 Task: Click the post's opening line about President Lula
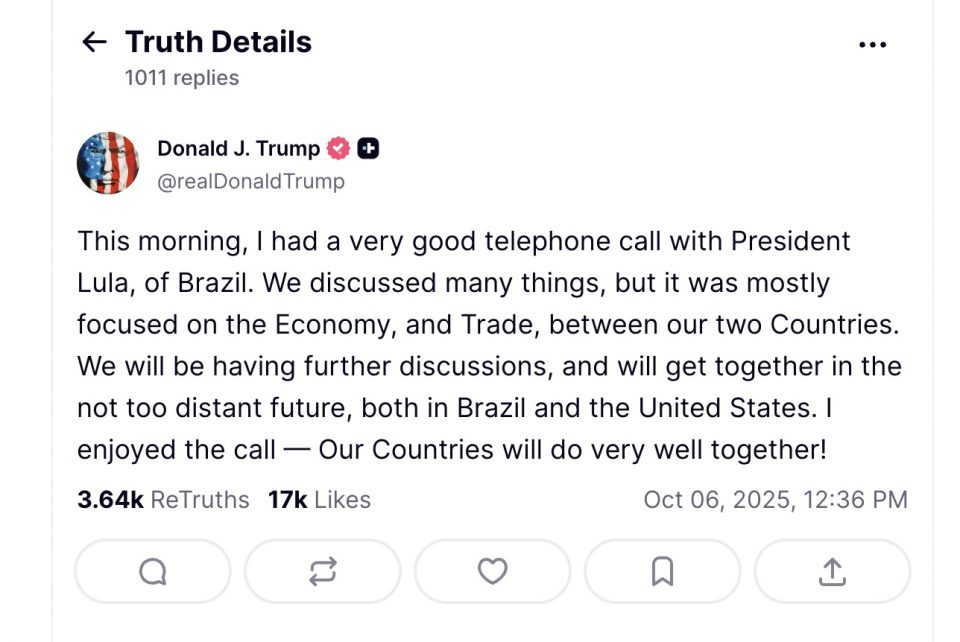(464, 241)
